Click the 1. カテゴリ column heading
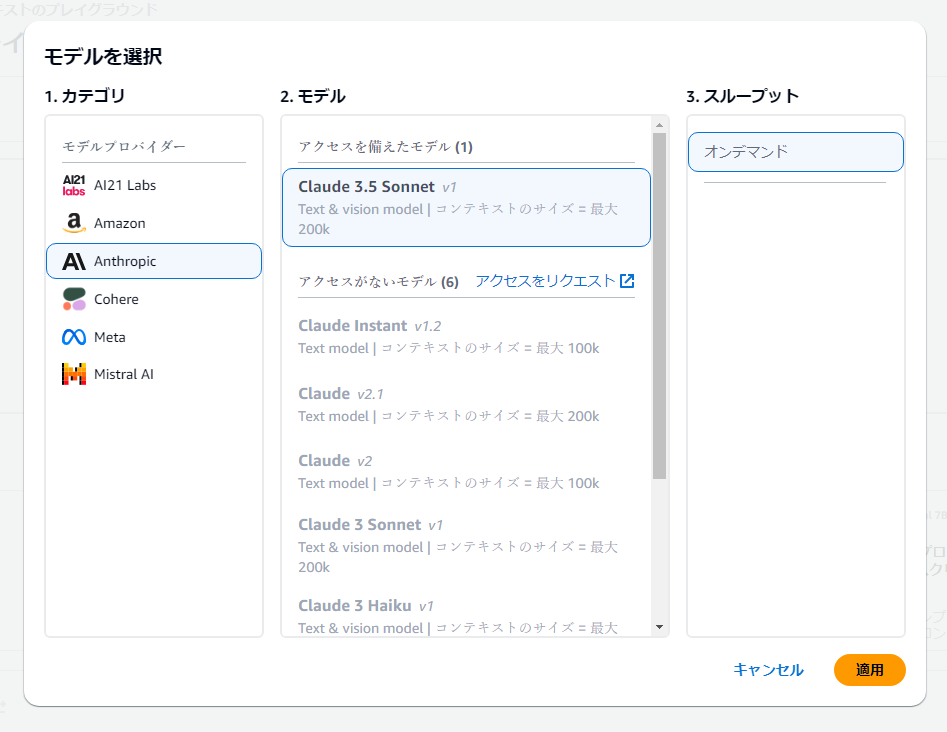 point(85,96)
